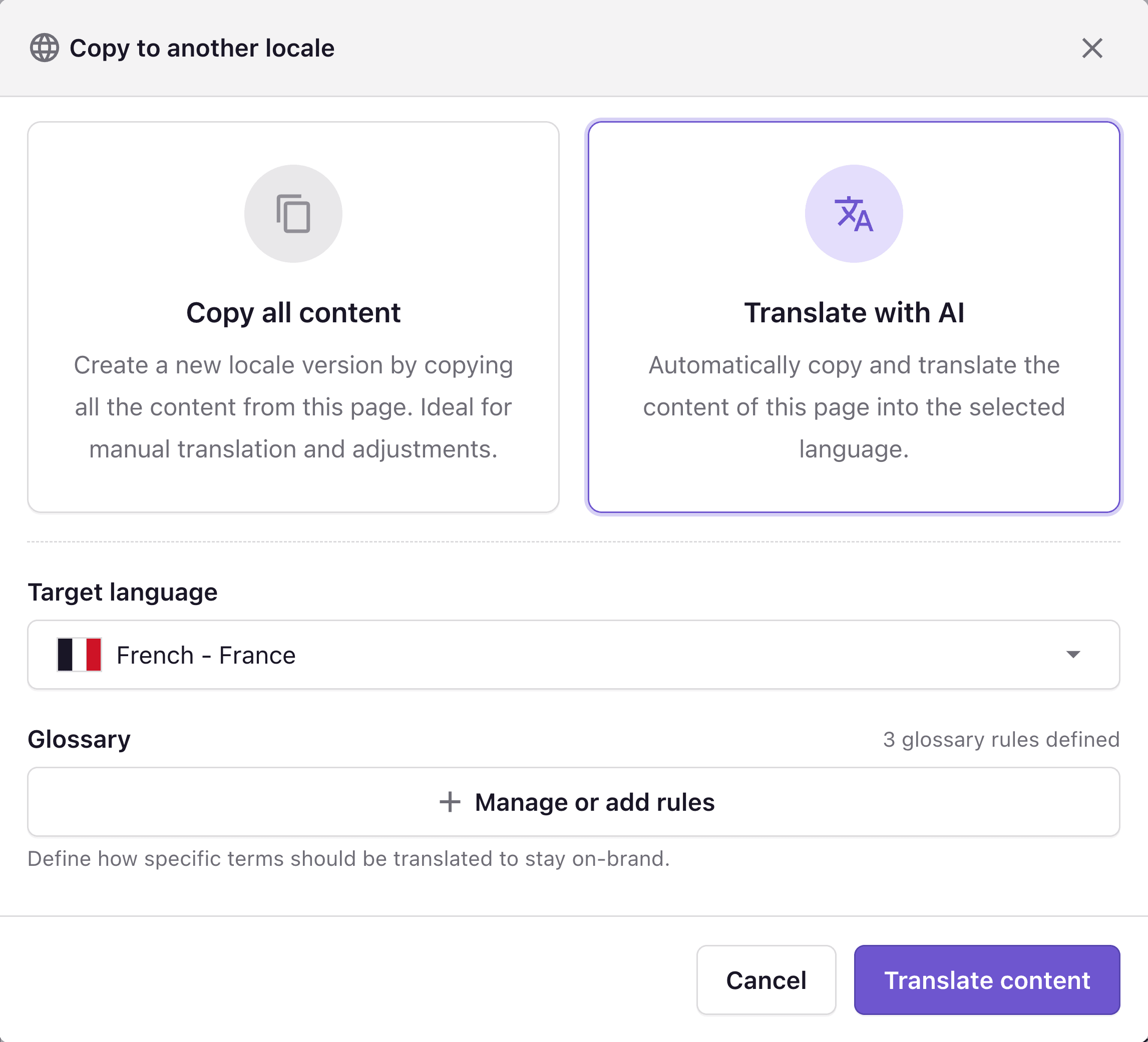Click the Glossary section heading
The height and width of the screenshot is (1042, 1148).
(79, 739)
